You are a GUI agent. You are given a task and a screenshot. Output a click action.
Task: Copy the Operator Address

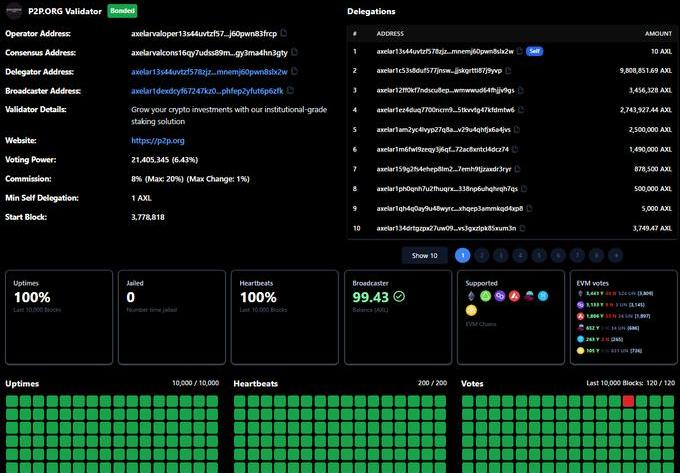284,33
